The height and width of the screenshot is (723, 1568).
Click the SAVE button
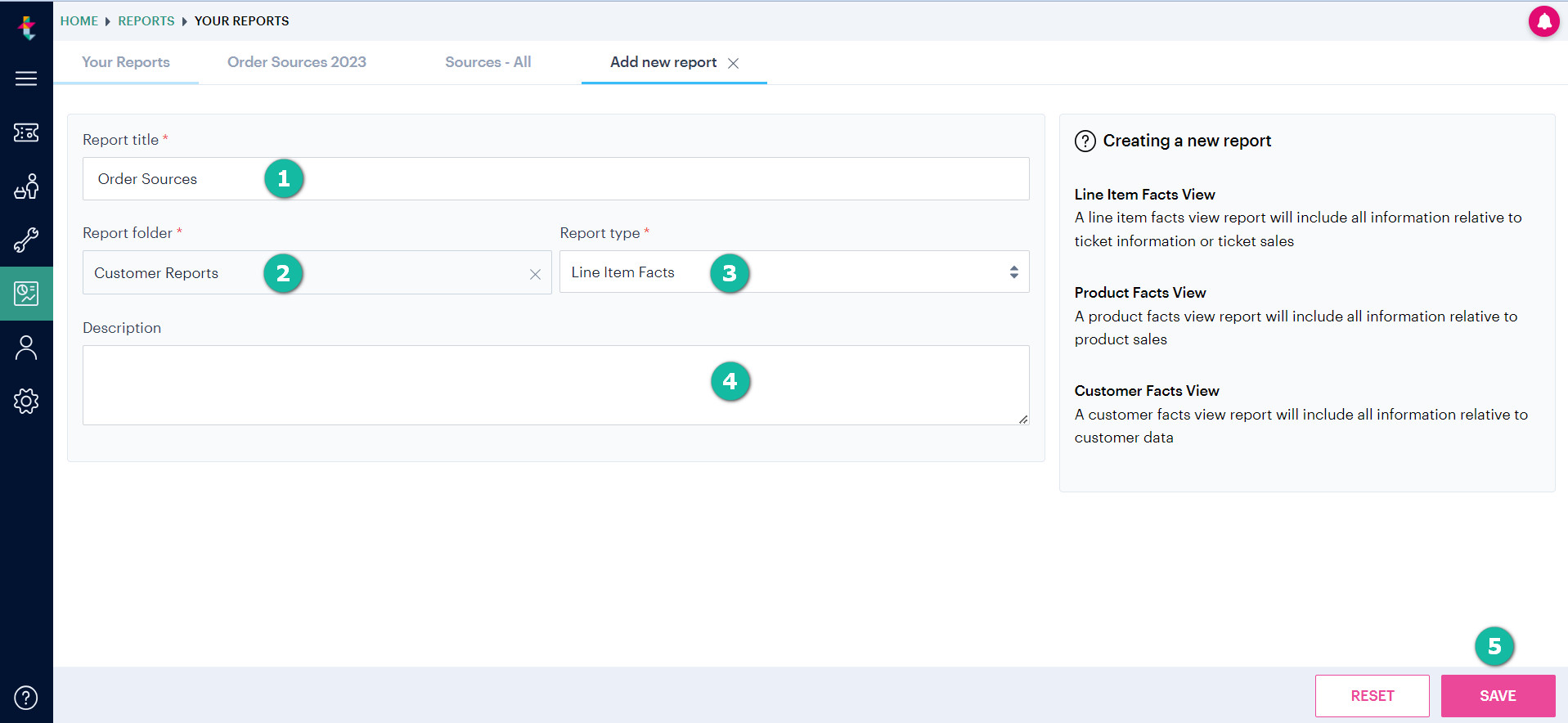coord(1498,696)
